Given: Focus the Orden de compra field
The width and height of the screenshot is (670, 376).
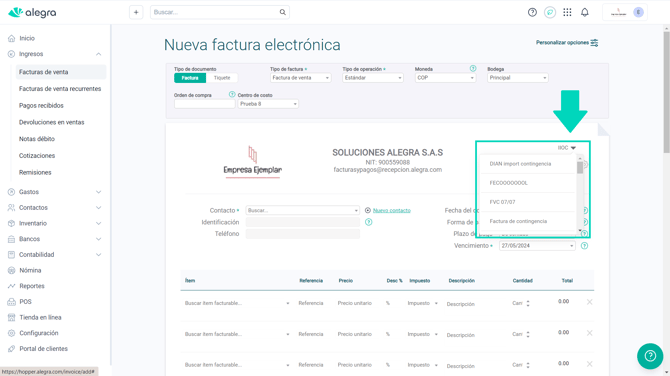Looking at the screenshot, I should coord(205,104).
